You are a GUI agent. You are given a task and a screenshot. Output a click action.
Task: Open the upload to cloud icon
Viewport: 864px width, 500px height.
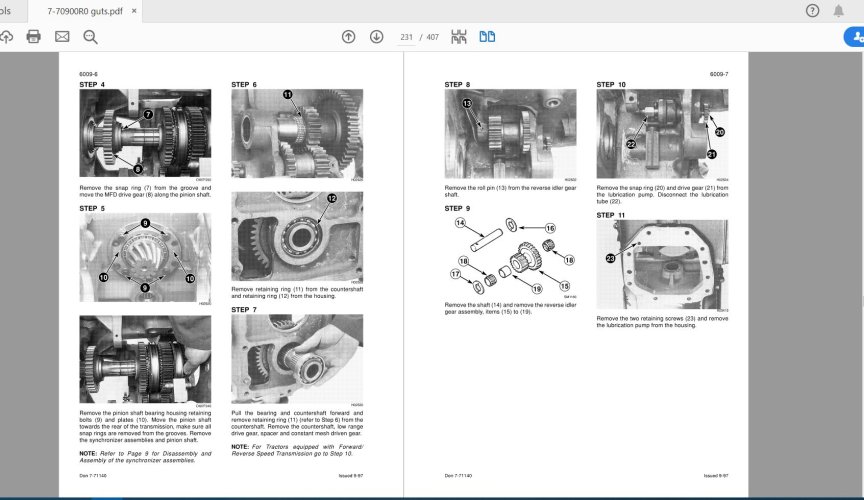(6, 37)
